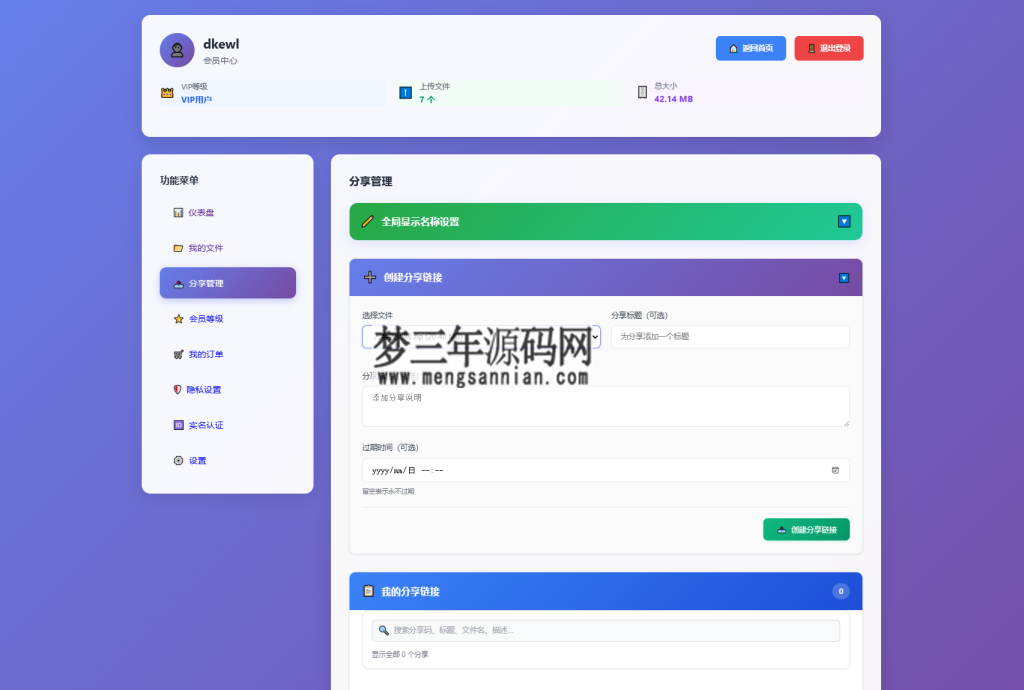
Task: Open the 设置 gear icon
Action: click(177, 460)
